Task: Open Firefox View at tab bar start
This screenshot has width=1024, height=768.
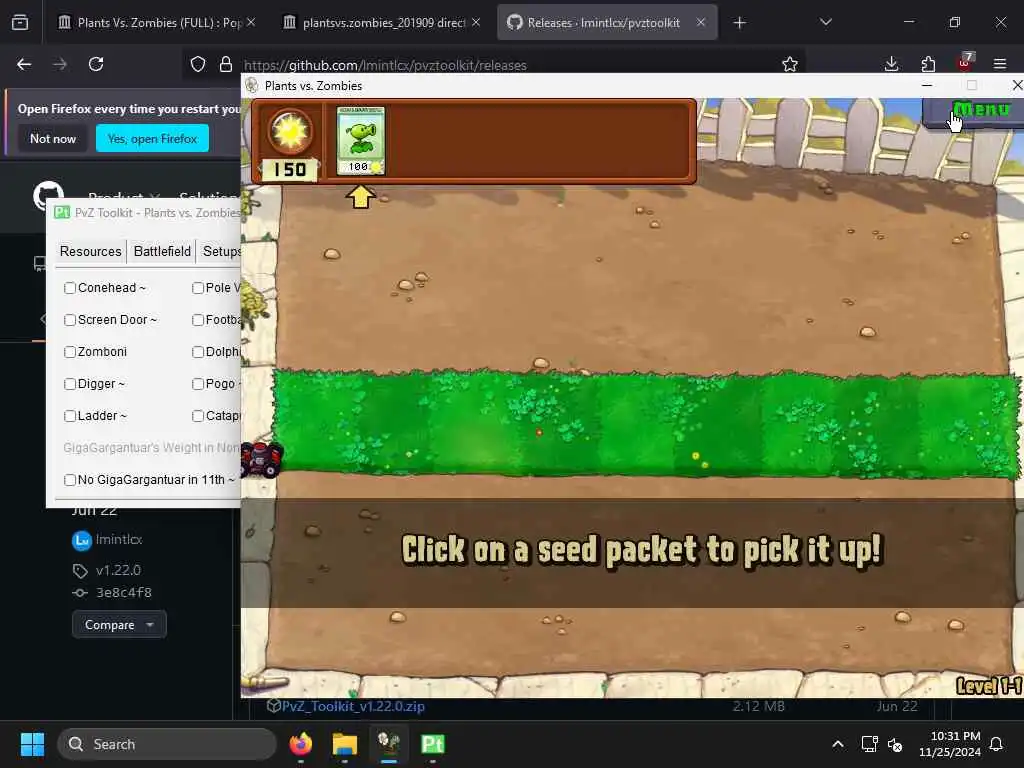Action: point(20,23)
